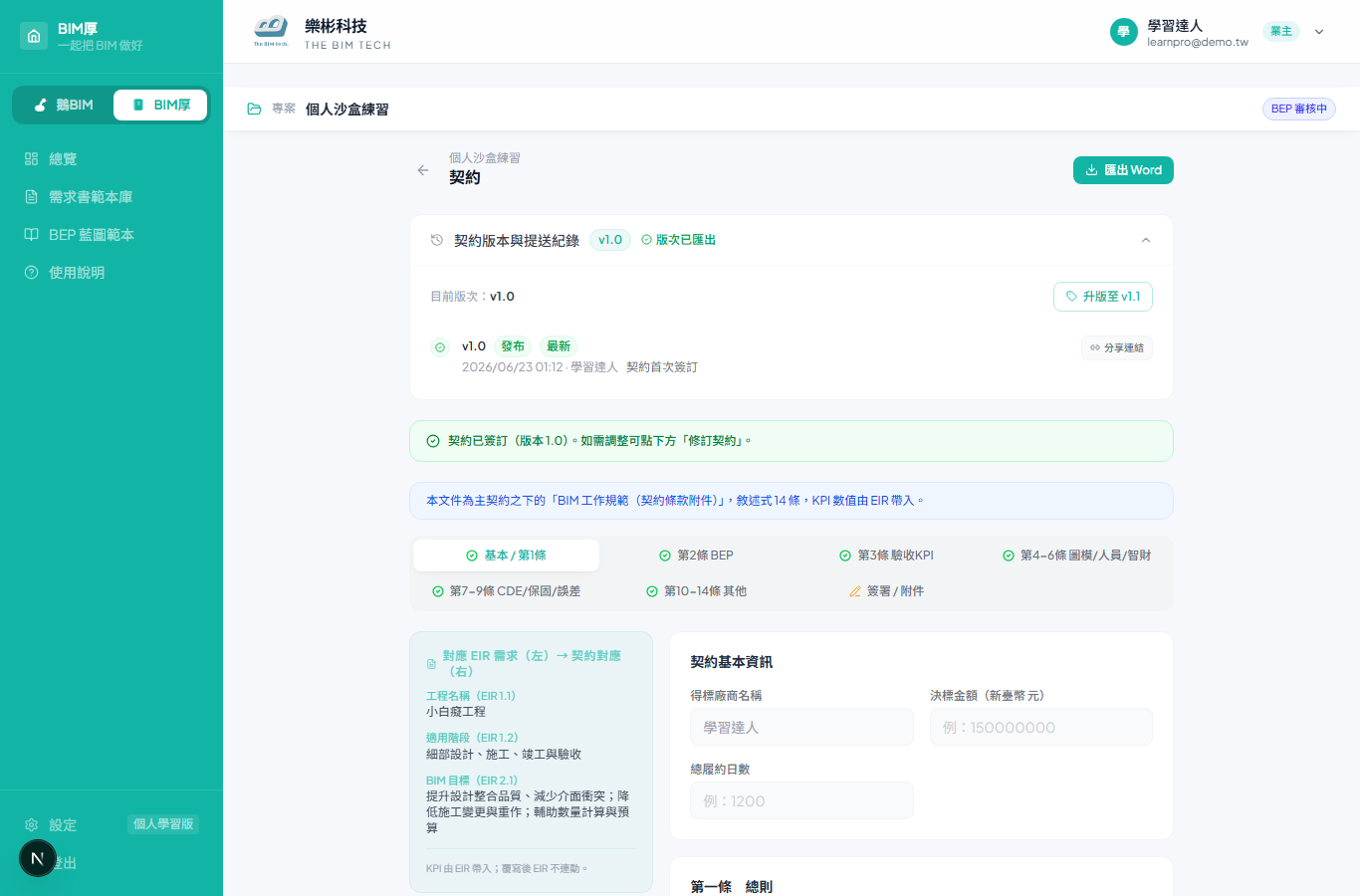Click the BEP 審核中 status badge
The image size is (1360, 896).
point(1299,109)
